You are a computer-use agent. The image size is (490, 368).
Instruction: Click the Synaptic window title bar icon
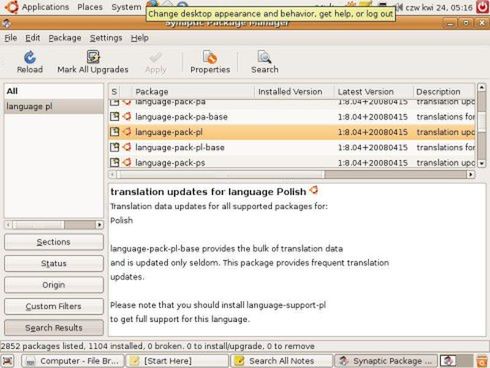coord(7,23)
